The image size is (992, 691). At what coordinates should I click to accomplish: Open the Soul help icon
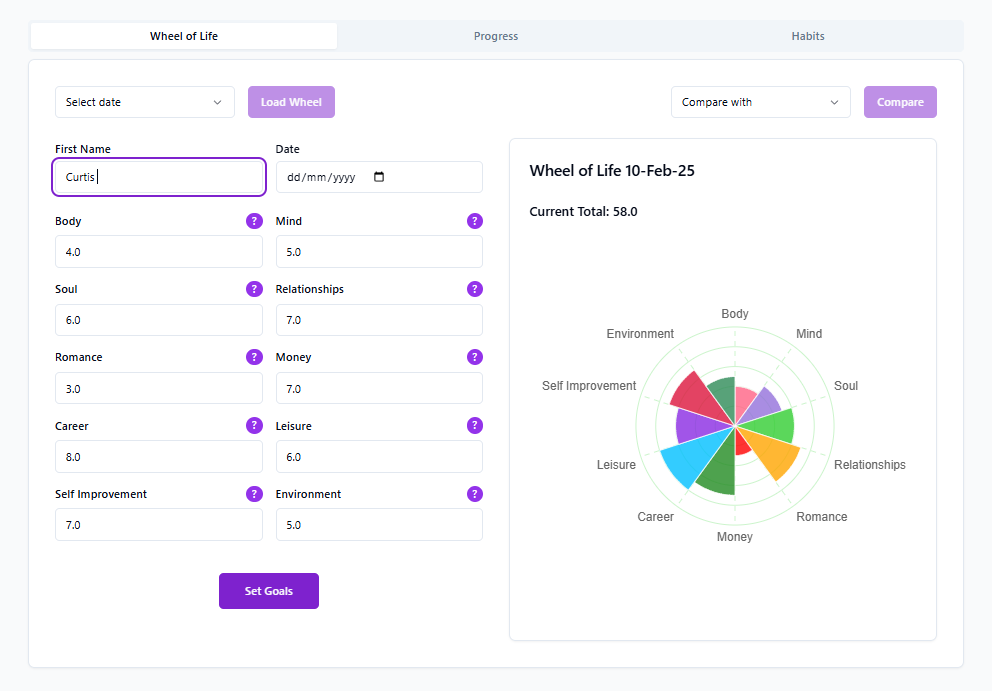[x=254, y=289]
